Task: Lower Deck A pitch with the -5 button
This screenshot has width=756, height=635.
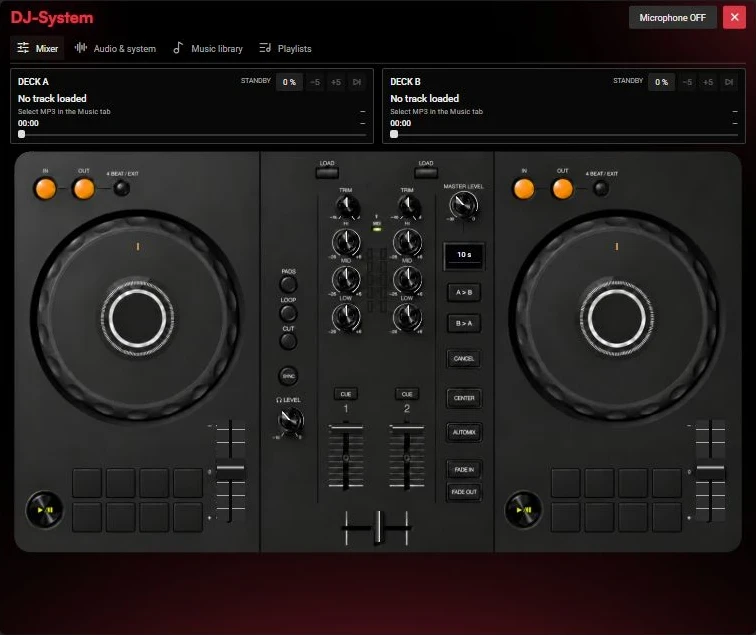Action: (x=315, y=82)
